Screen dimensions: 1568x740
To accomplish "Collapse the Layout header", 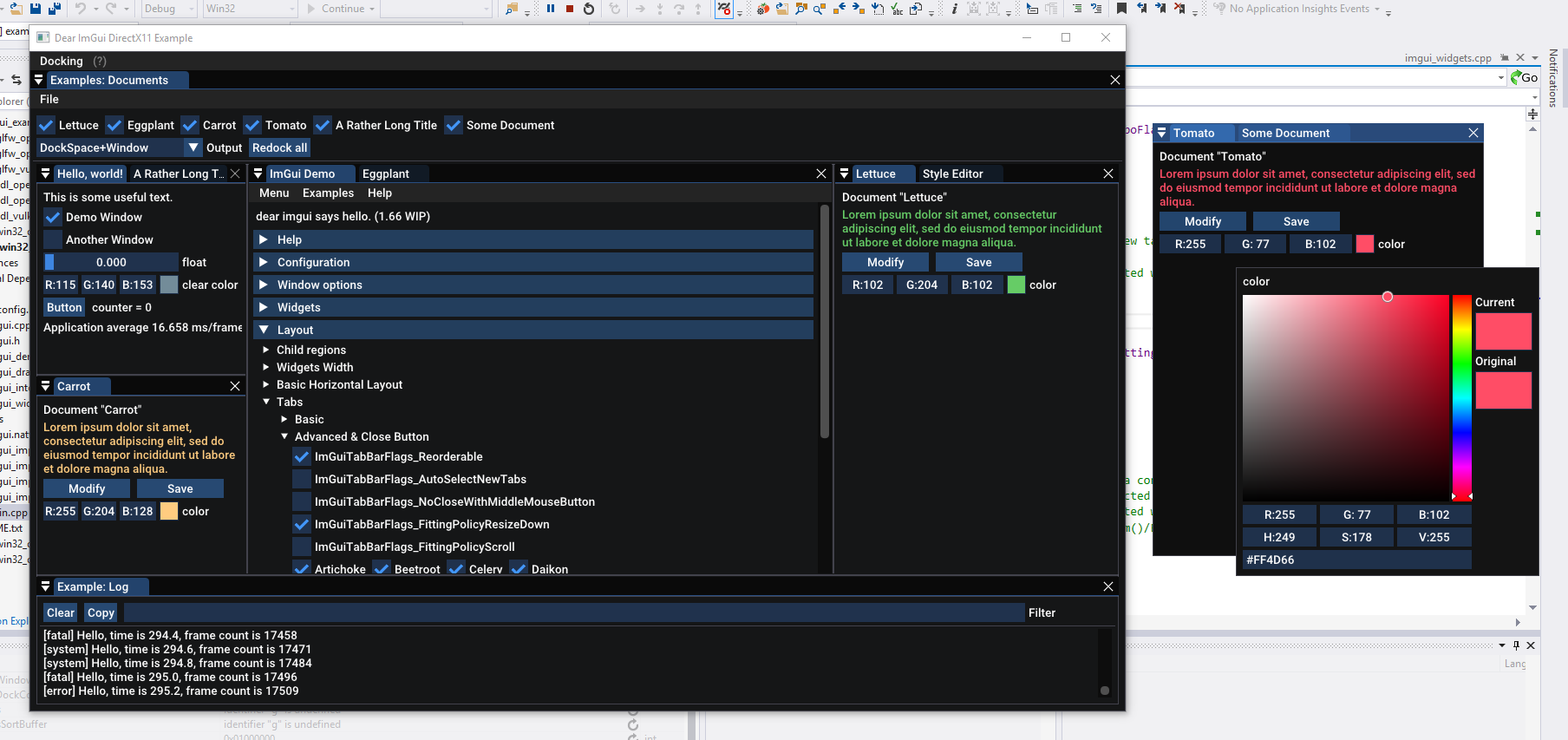I will coord(534,330).
